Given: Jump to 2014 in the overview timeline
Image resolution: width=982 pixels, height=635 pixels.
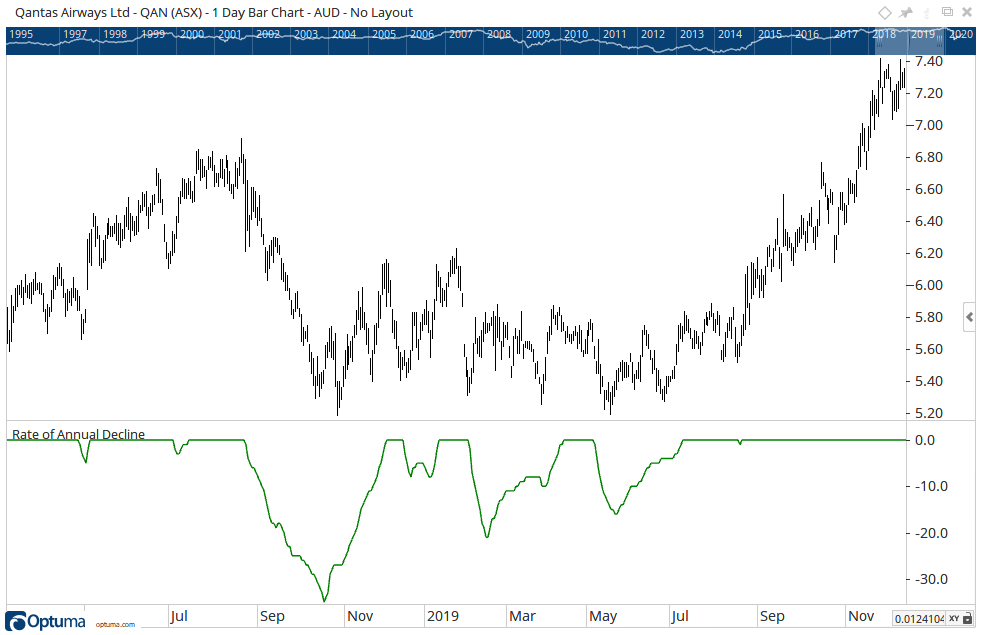Looking at the screenshot, I should pyautogui.click(x=730, y=34).
